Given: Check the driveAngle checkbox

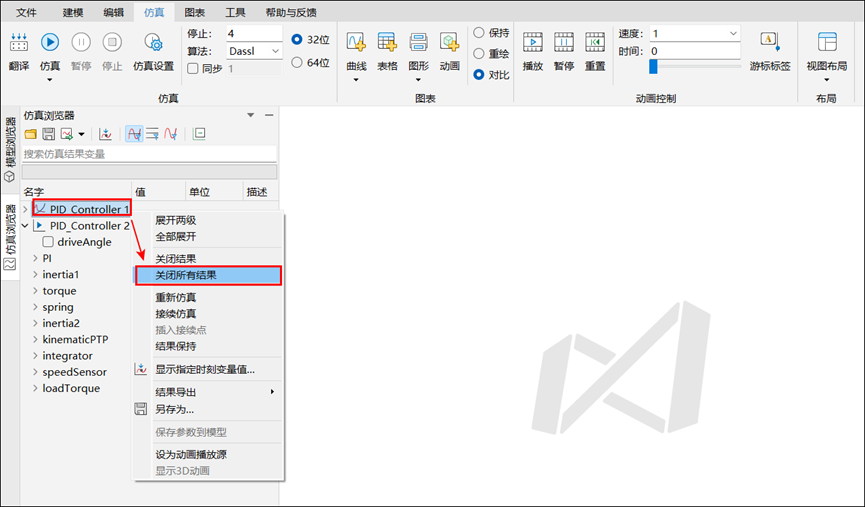Looking at the screenshot, I should click(x=48, y=242).
